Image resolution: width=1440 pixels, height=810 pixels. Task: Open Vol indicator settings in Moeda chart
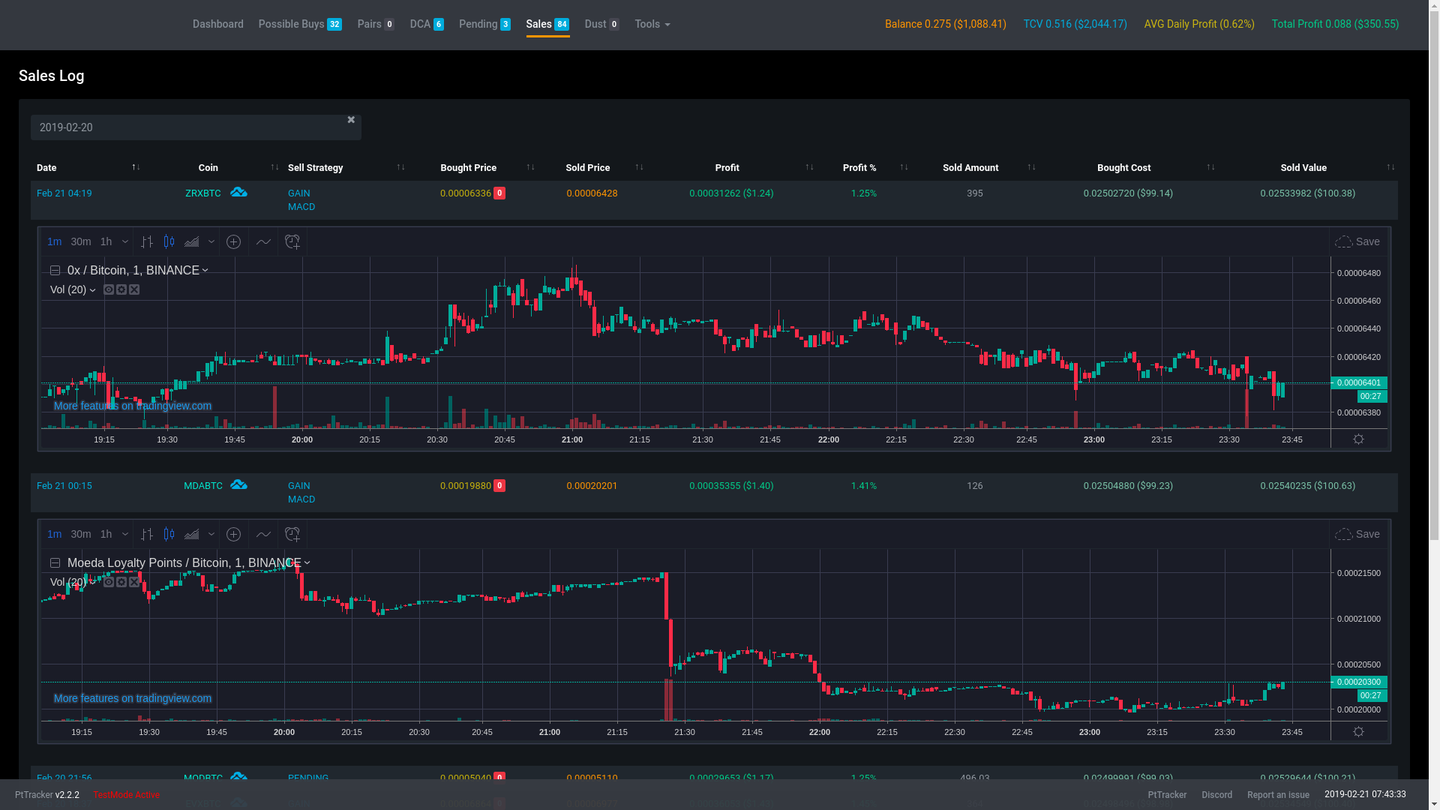click(121, 582)
